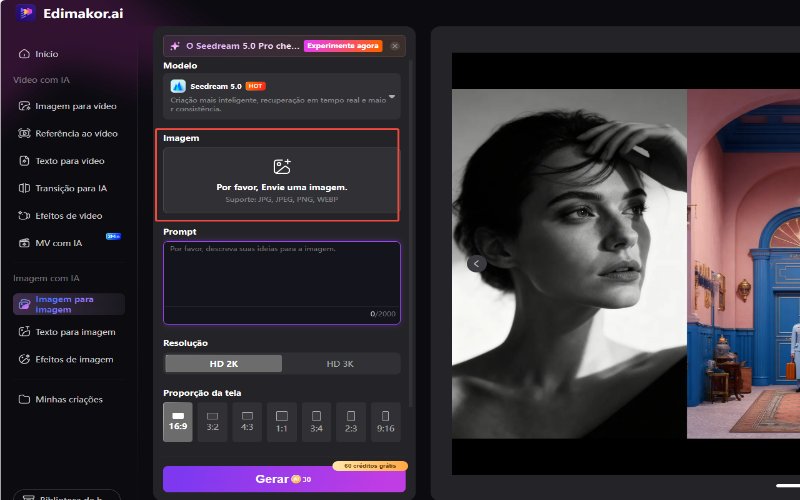Close the Seedream 5.0 Pro banner
This screenshot has height=500, width=800.
(x=395, y=46)
